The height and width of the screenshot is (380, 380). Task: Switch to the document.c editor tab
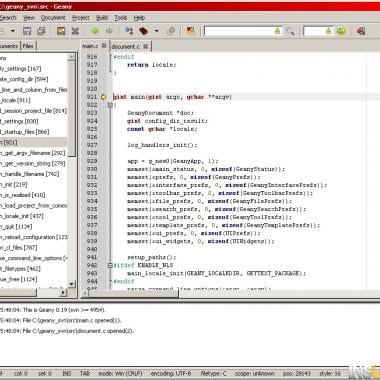pyautogui.click(x=126, y=47)
